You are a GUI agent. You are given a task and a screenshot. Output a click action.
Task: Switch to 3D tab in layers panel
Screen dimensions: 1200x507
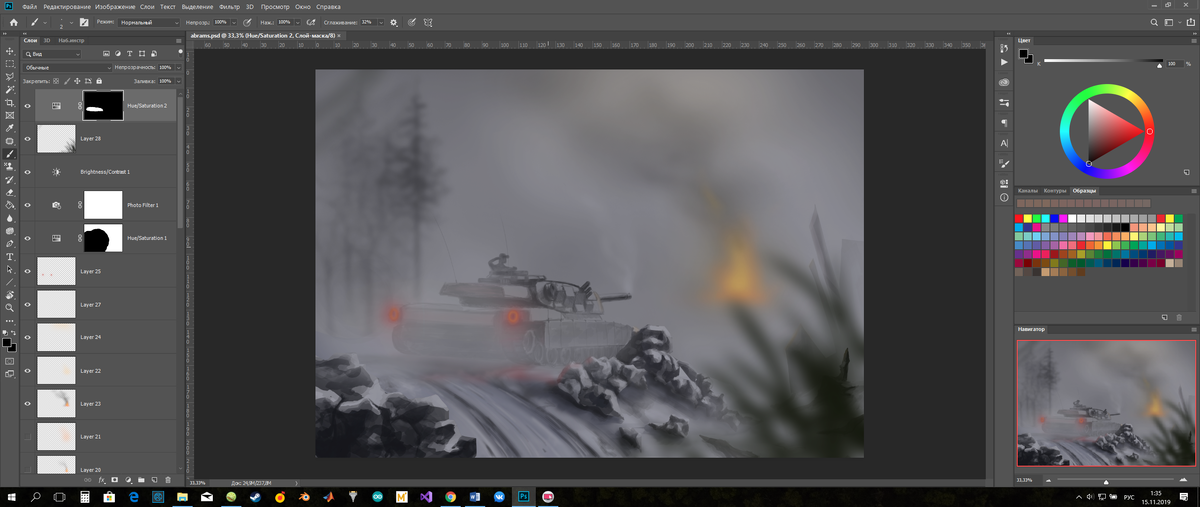[x=49, y=40]
